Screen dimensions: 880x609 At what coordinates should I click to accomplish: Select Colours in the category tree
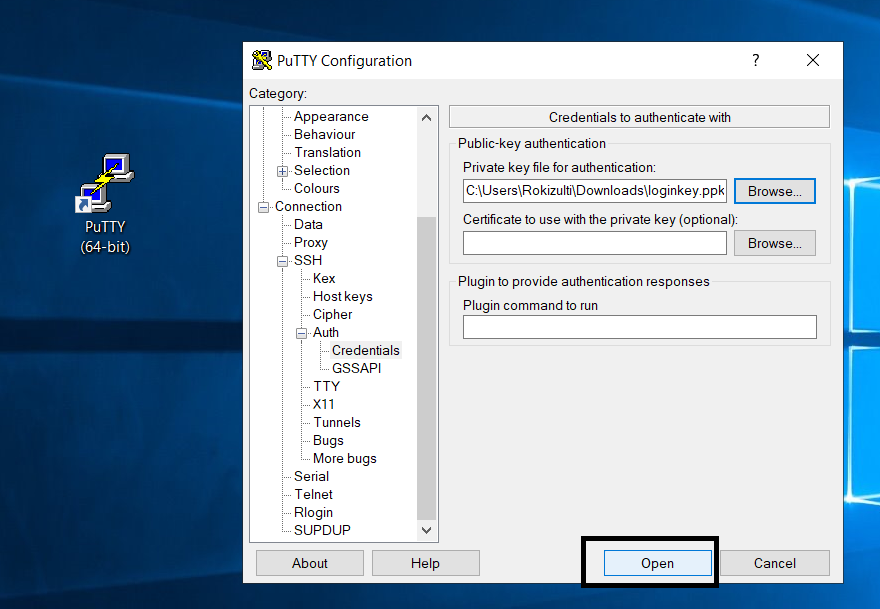point(317,188)
